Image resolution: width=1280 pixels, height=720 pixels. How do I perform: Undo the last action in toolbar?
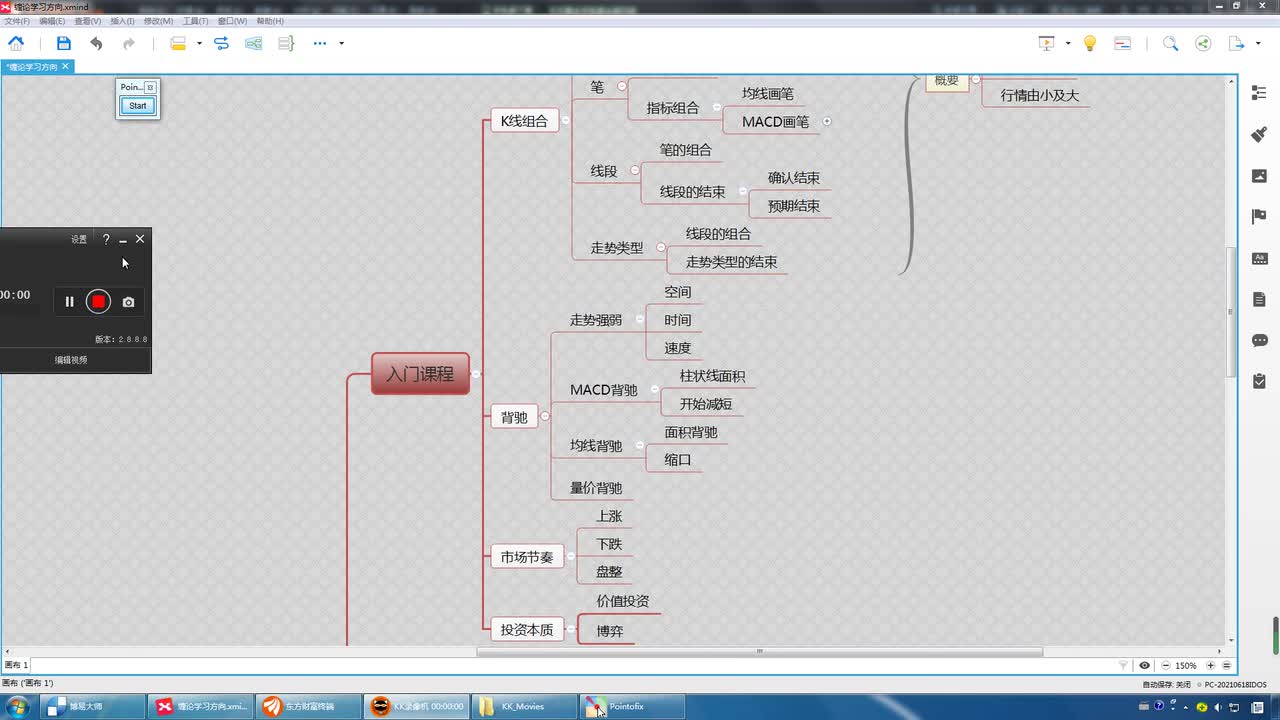tap(96, 43)
